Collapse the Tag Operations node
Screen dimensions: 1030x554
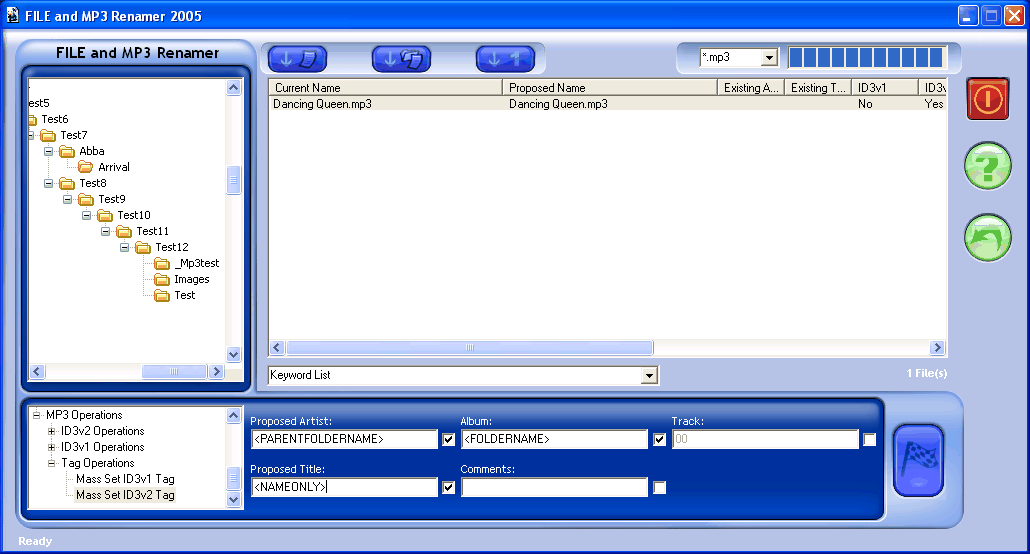pos(51,463)
